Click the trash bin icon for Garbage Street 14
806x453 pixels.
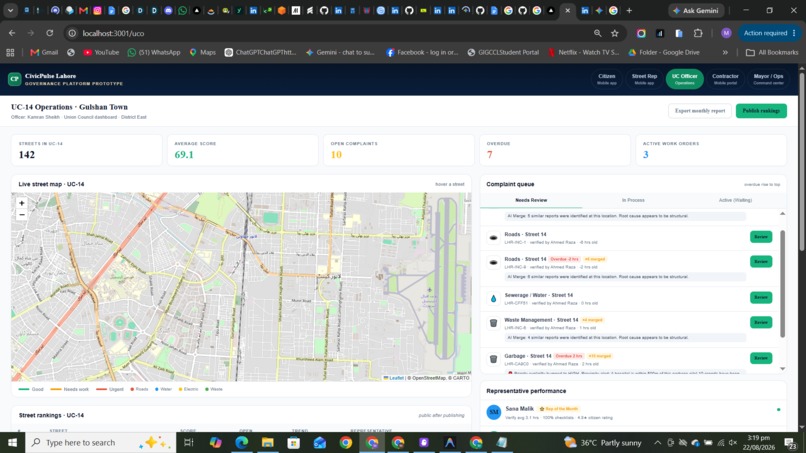pos(493,359)
